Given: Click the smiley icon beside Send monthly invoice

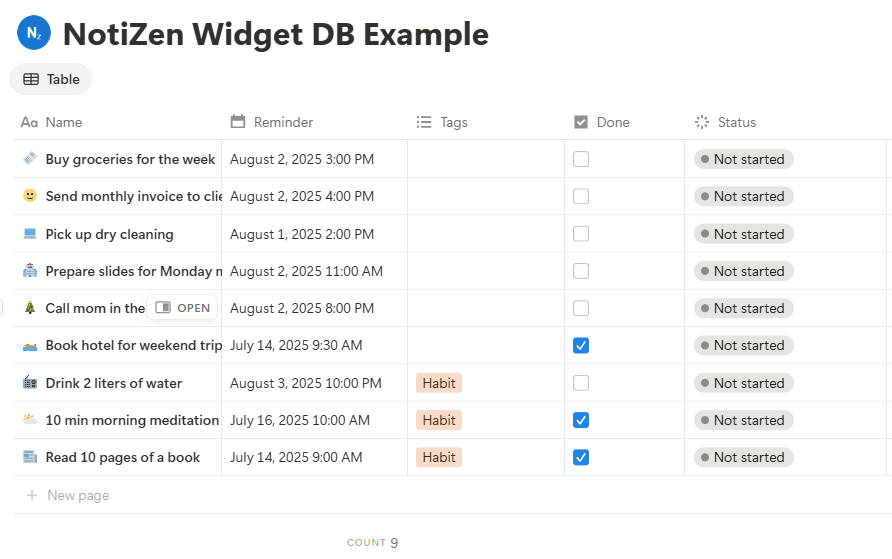Looking at the screenshot, I should tap(30, 196).
